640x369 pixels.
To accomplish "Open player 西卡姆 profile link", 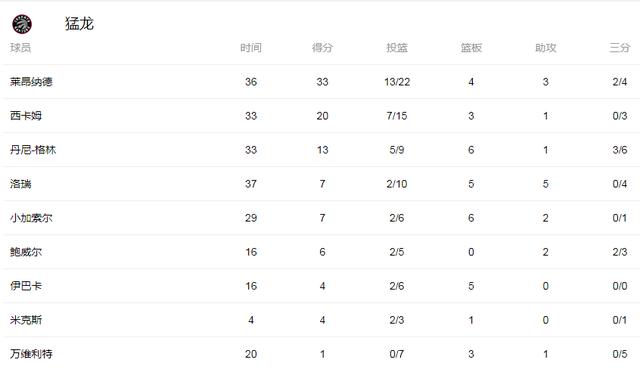I will (x=26, y=116).
